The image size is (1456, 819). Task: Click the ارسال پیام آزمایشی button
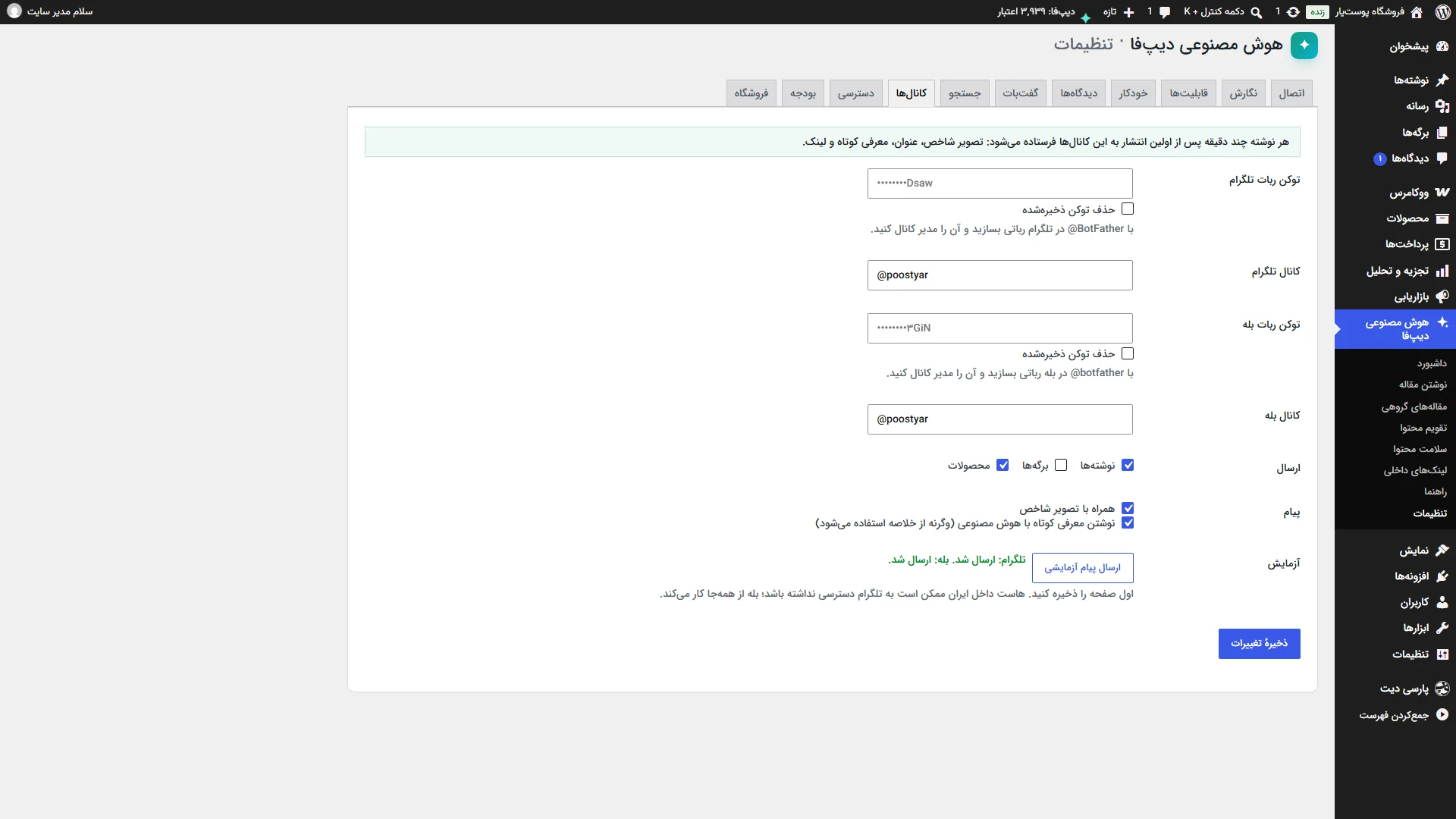pyautogui.click(x=1082, y=568)
